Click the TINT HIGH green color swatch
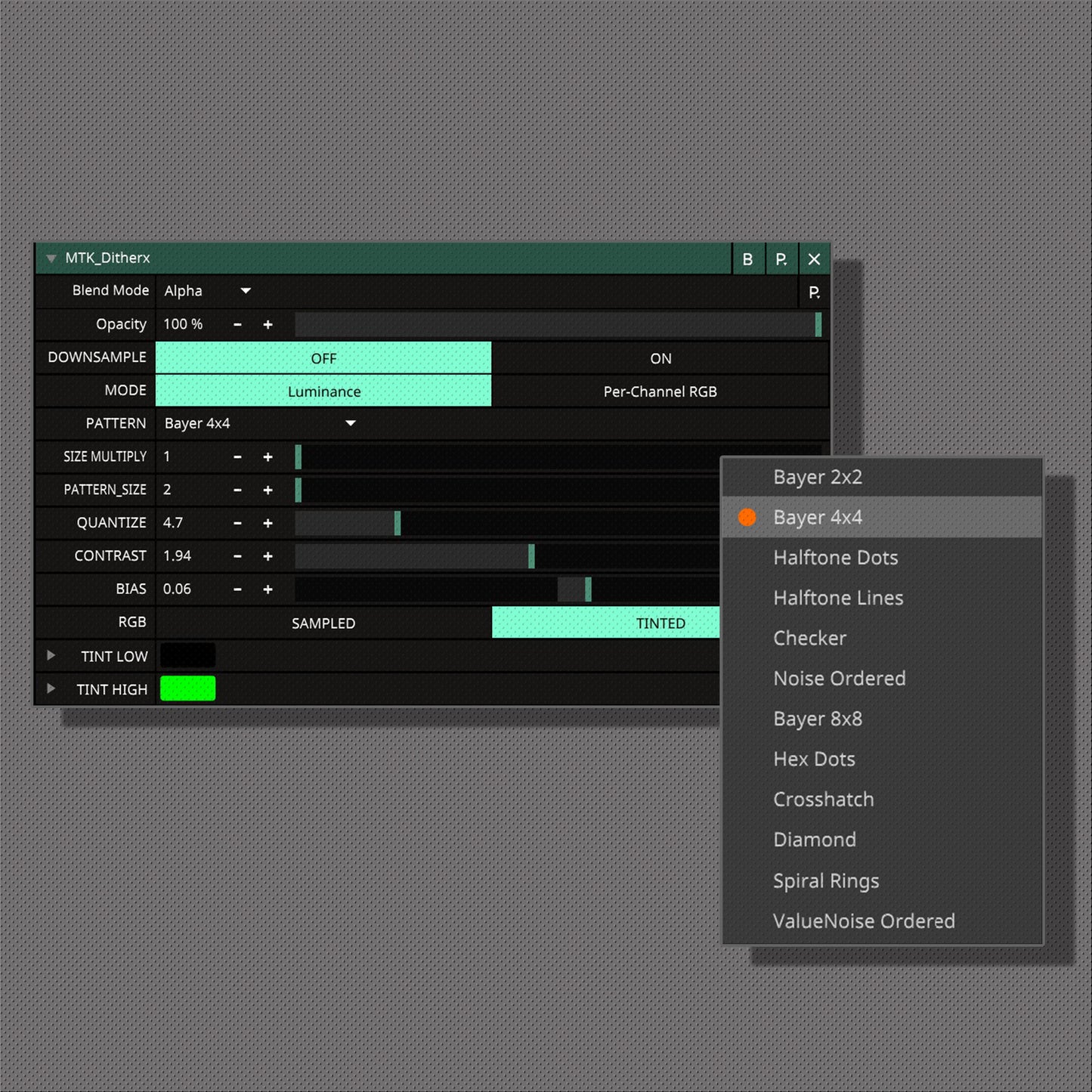This screenshot has height=1092, width=1092. 187,688
